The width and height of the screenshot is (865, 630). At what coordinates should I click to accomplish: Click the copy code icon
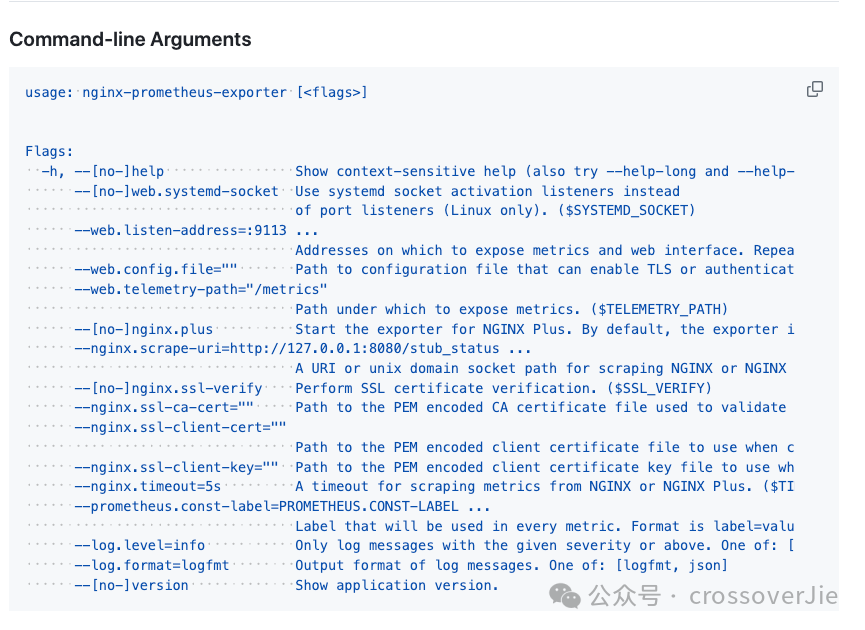click(815, 90)
